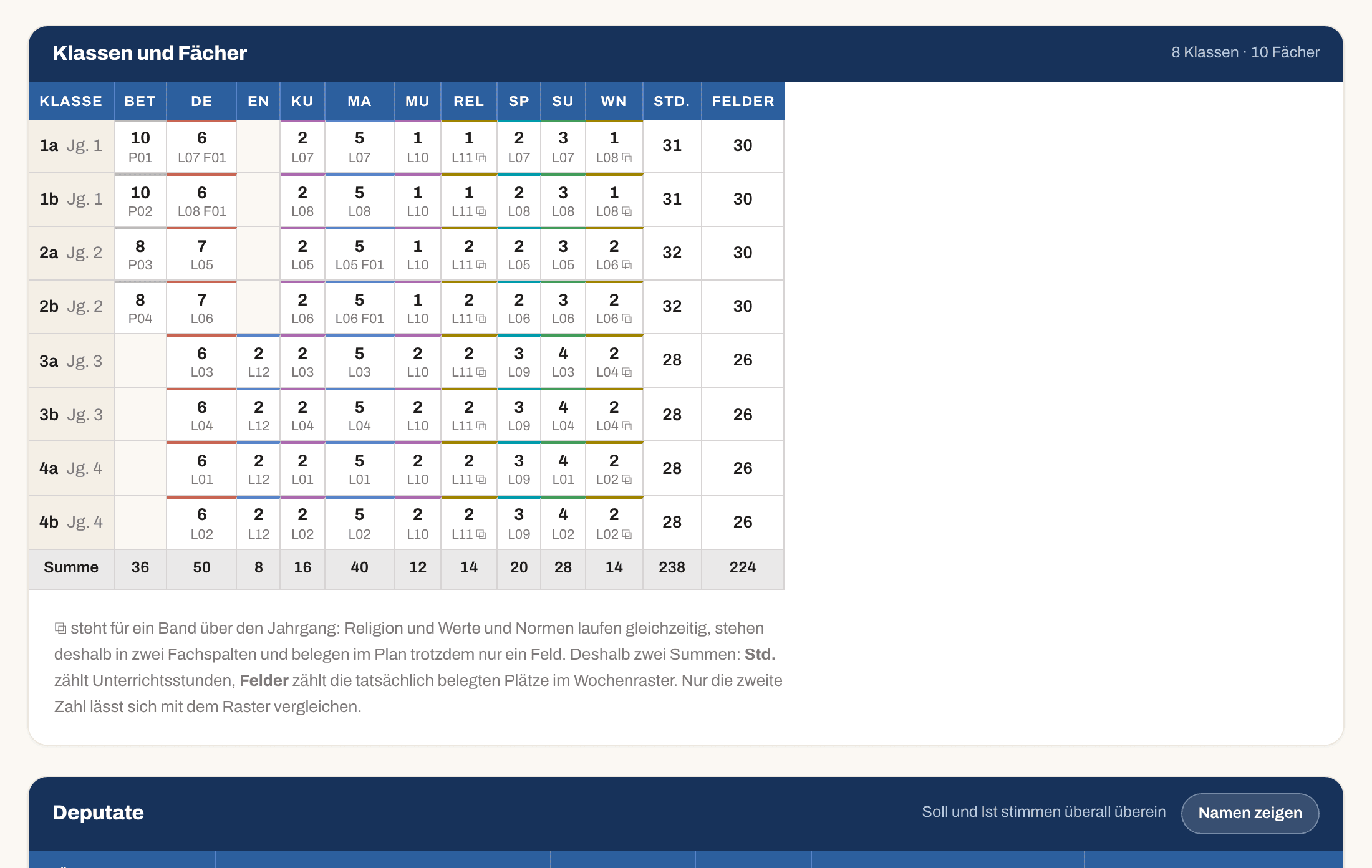Click band icon in 2a WN cell
Viewport: 1372px width, 868px height.
click(x=627, y=265)
